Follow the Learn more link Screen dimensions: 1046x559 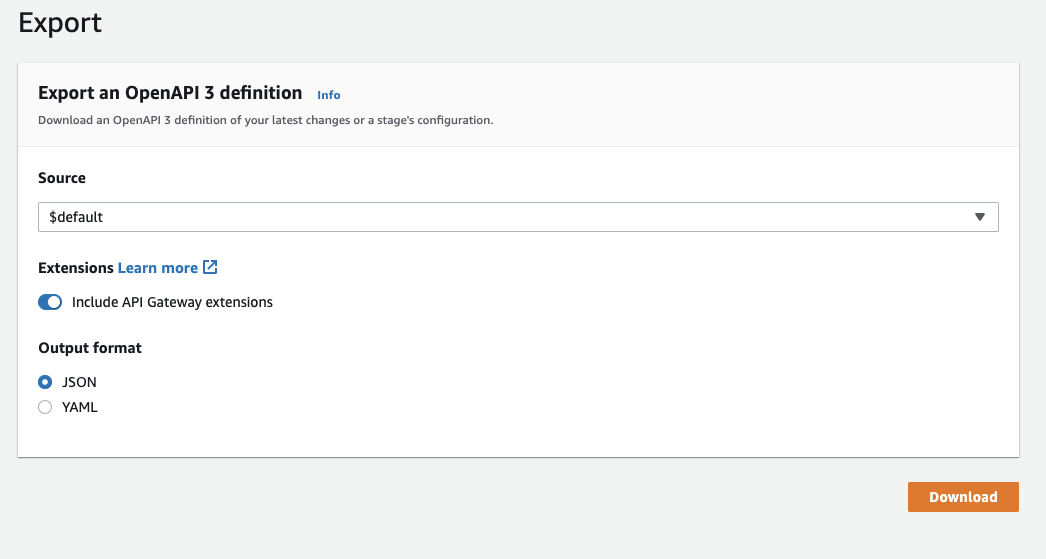tap(158, 268)
